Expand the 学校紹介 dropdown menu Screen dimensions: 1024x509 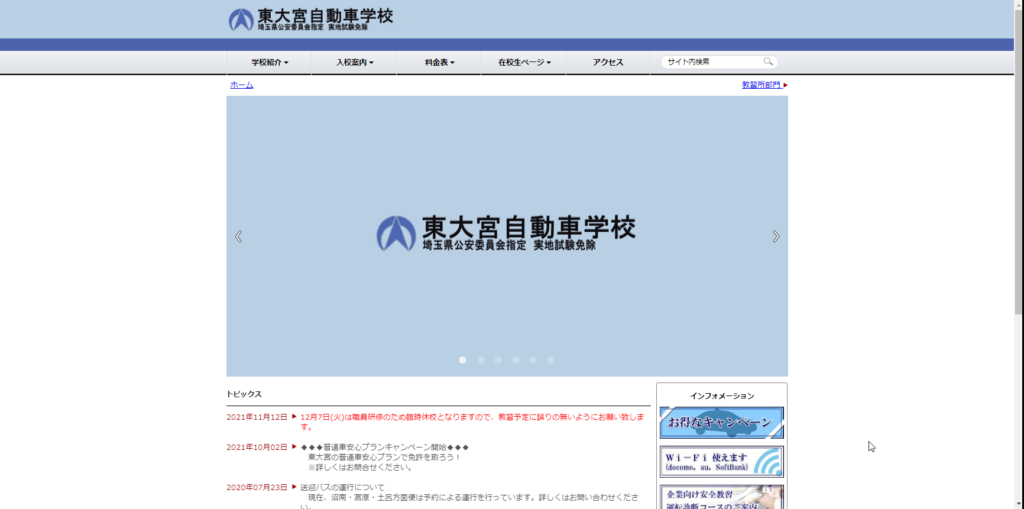coord(269,63)
